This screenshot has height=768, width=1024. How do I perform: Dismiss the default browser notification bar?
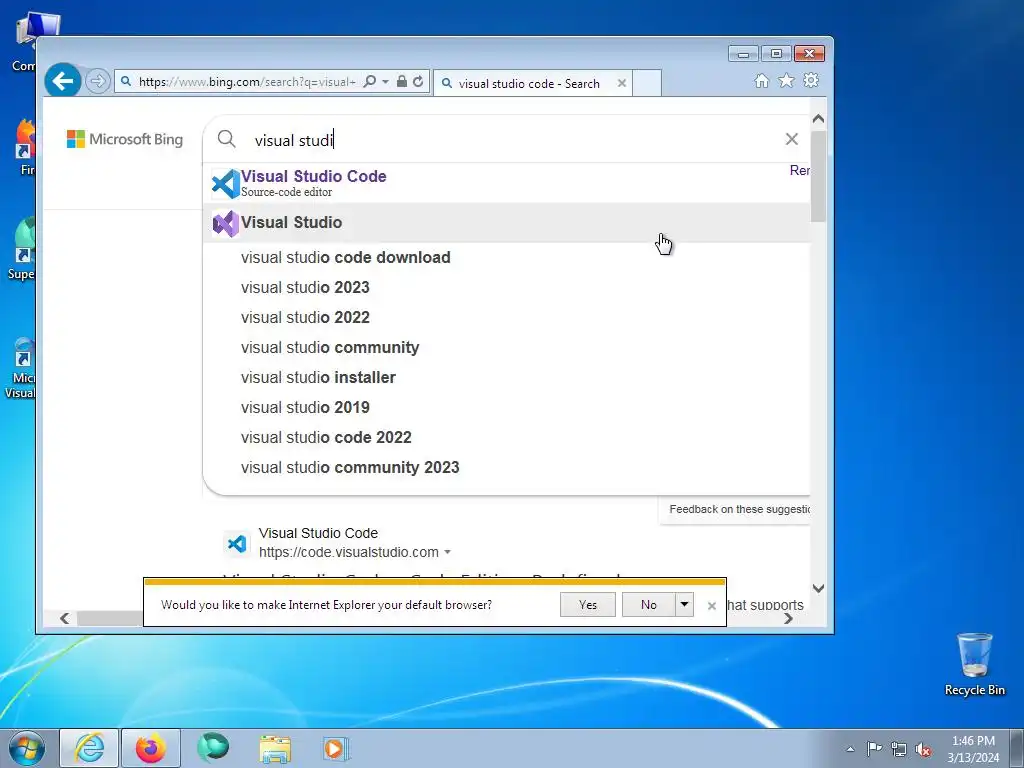coord(712,606)
